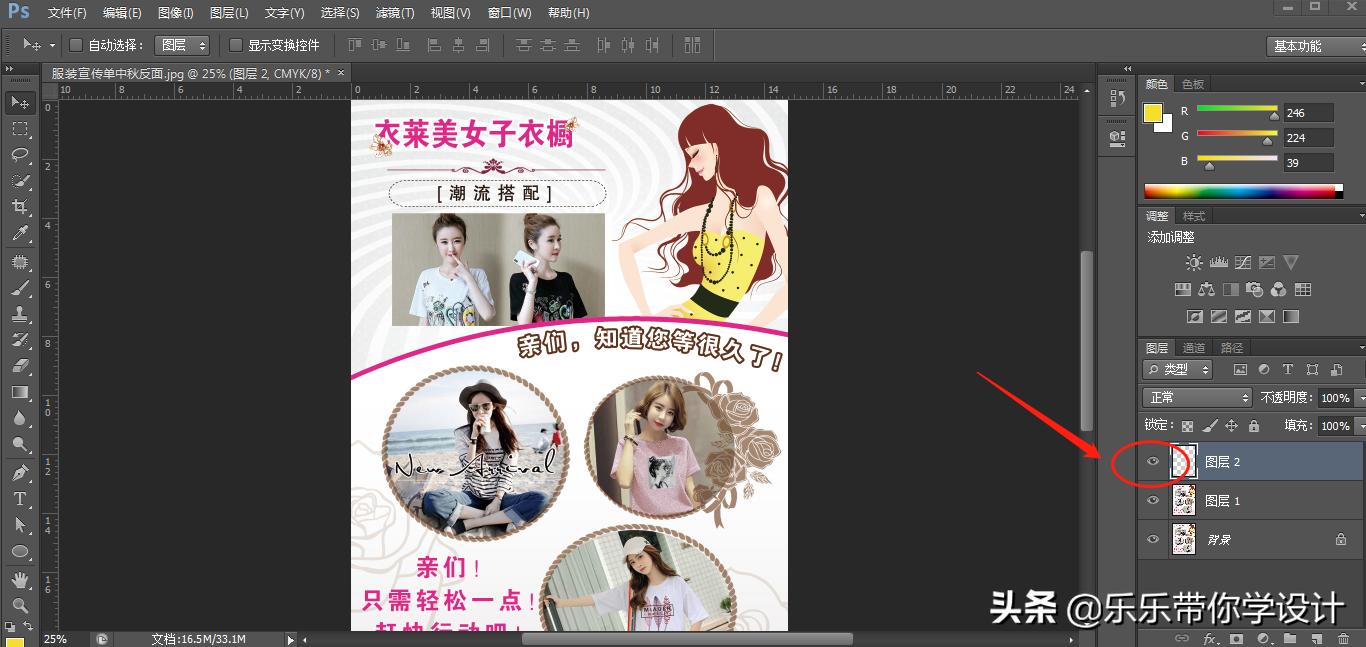Activate the Hand tool
Screen dimensions: 1366x647
click(x=19, y=580)
